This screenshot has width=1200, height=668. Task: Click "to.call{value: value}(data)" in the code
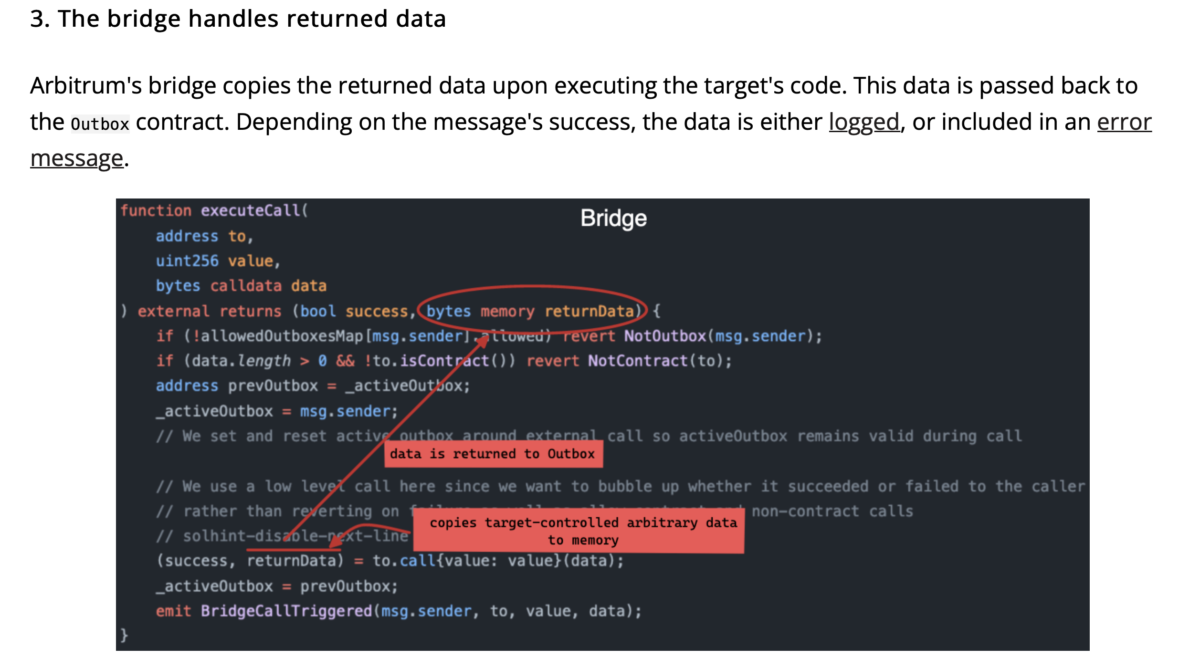(498, 561)
